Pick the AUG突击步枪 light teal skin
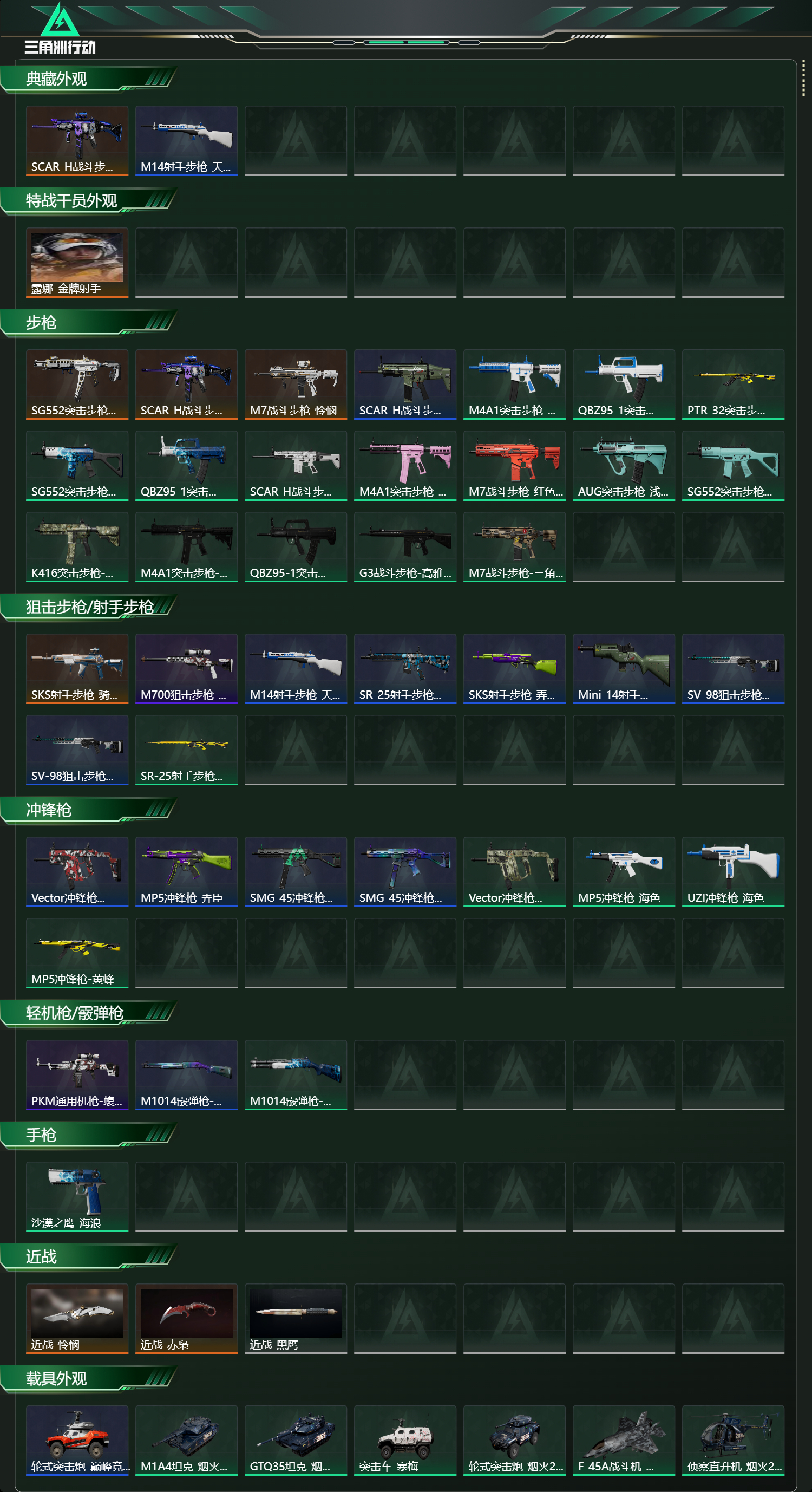Viewport: 812px width, 1492px height. (624, 466)
